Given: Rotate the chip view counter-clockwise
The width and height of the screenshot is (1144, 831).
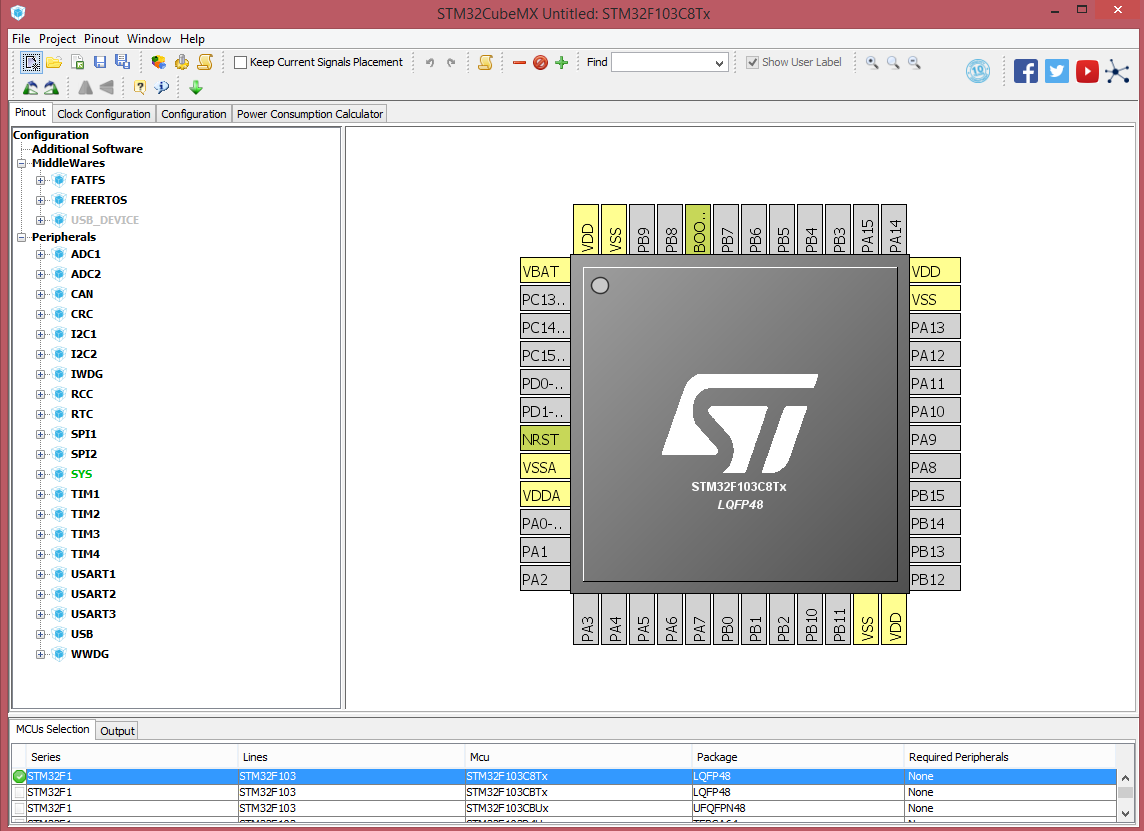Looking at the screenshot, I should point(31,88).
